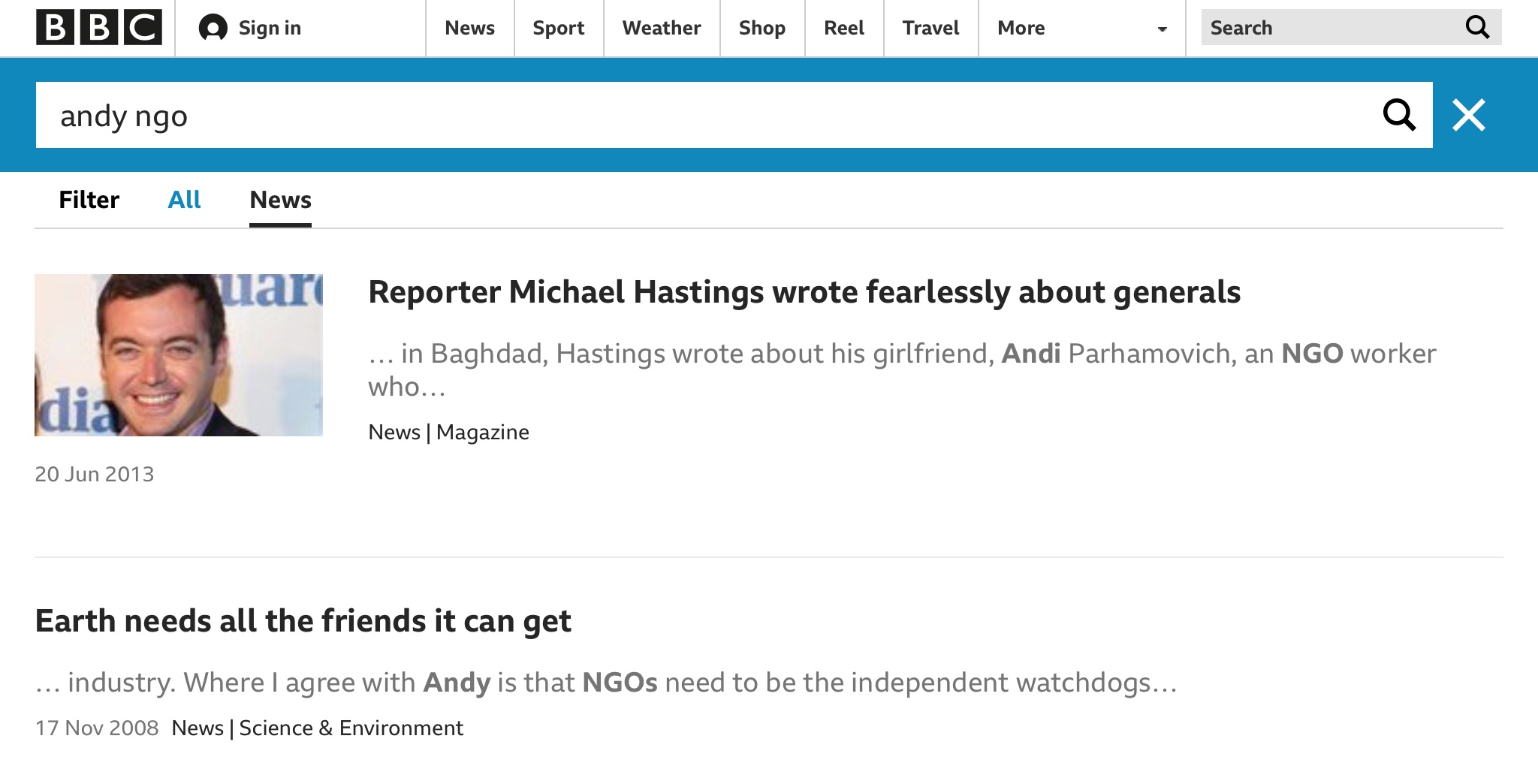This screenshot has width=1538, height=784.
Task: Click the Michael Hastings article thumbnail
Action: click(x=179, y=354)
